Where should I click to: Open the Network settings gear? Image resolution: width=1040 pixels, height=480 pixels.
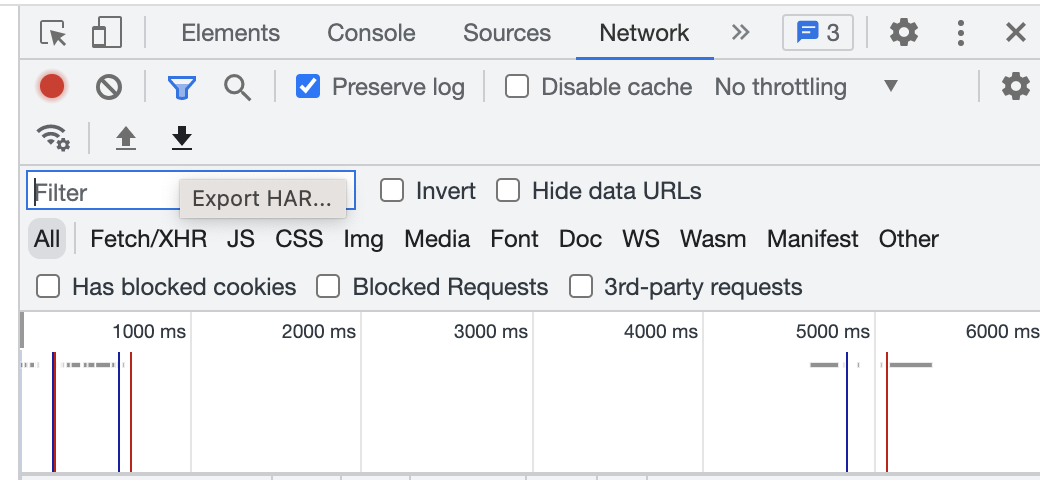(x=1015, y=87)
